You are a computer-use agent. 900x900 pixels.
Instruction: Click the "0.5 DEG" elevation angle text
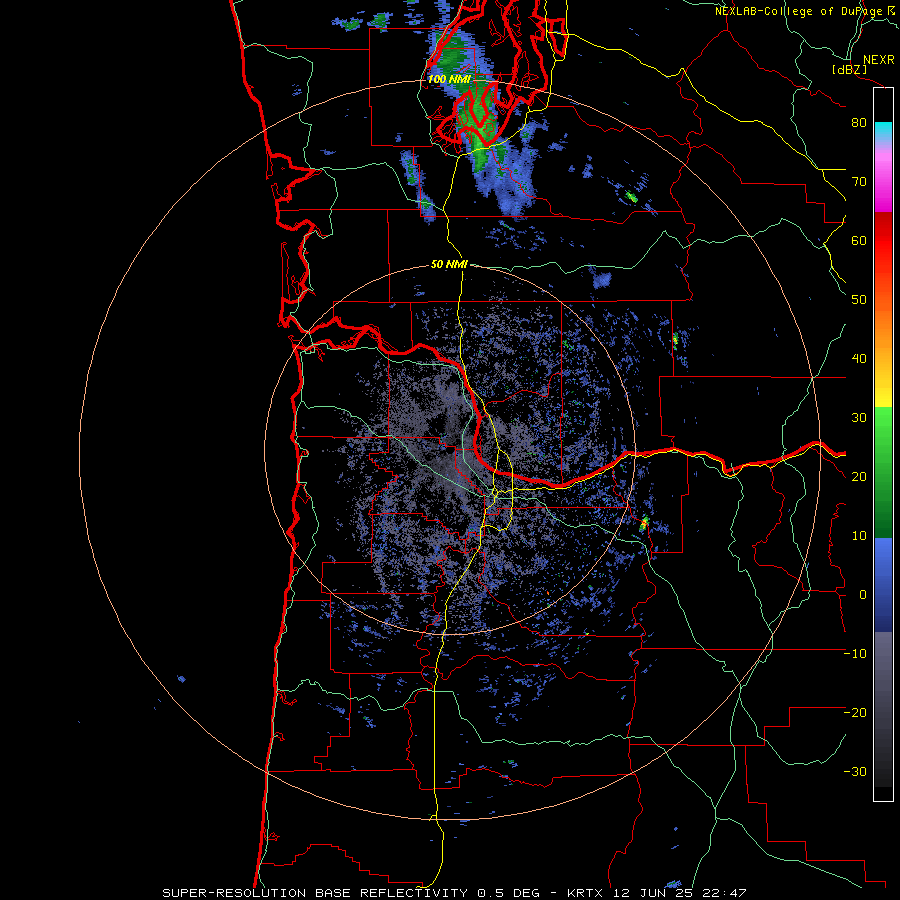[509, 893]
